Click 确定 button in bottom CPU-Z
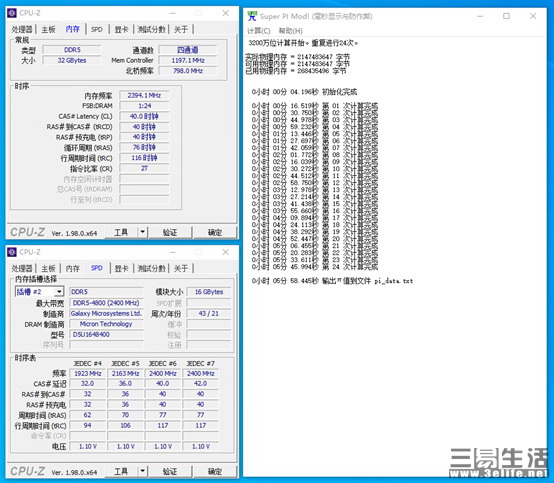 tap(215, 471)
